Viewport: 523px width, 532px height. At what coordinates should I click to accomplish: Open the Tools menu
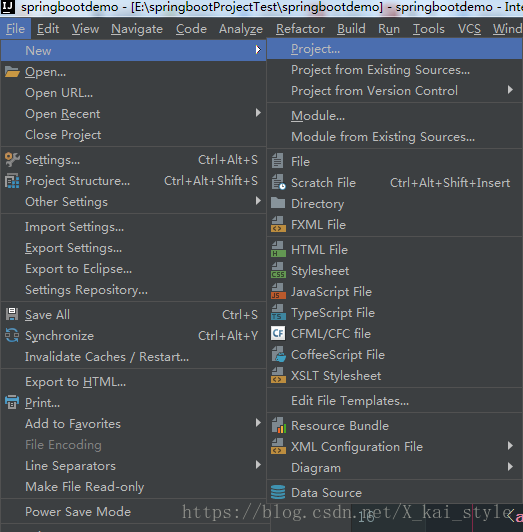pos(429,29)
